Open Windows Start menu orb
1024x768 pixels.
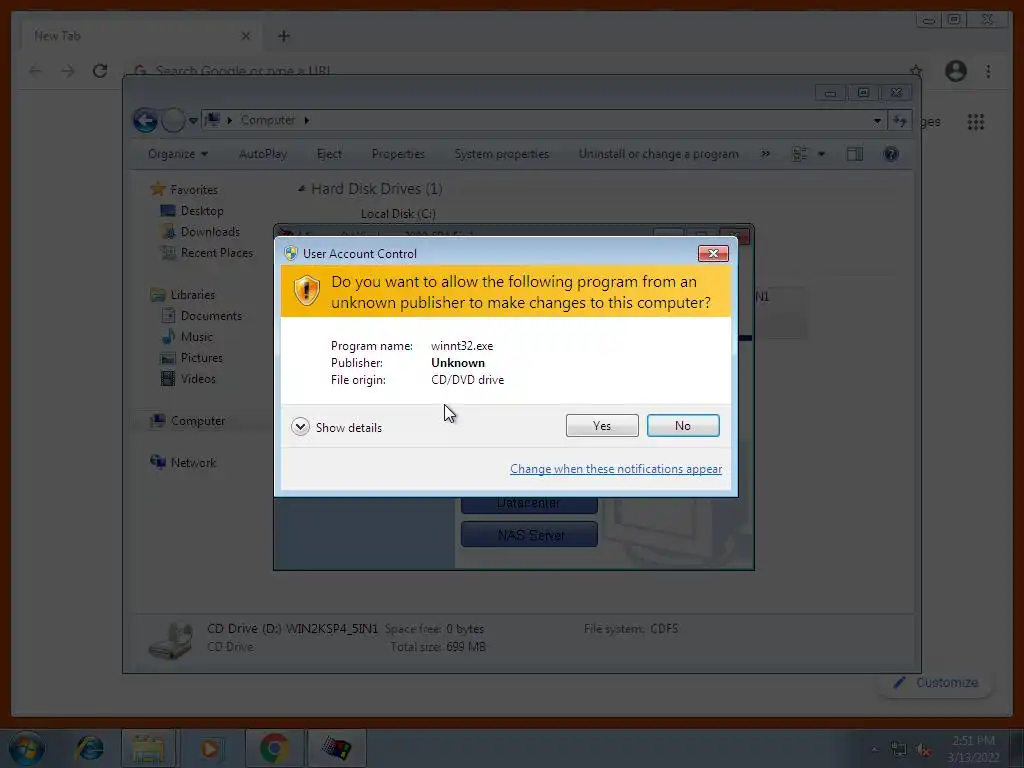click(26, 748)
